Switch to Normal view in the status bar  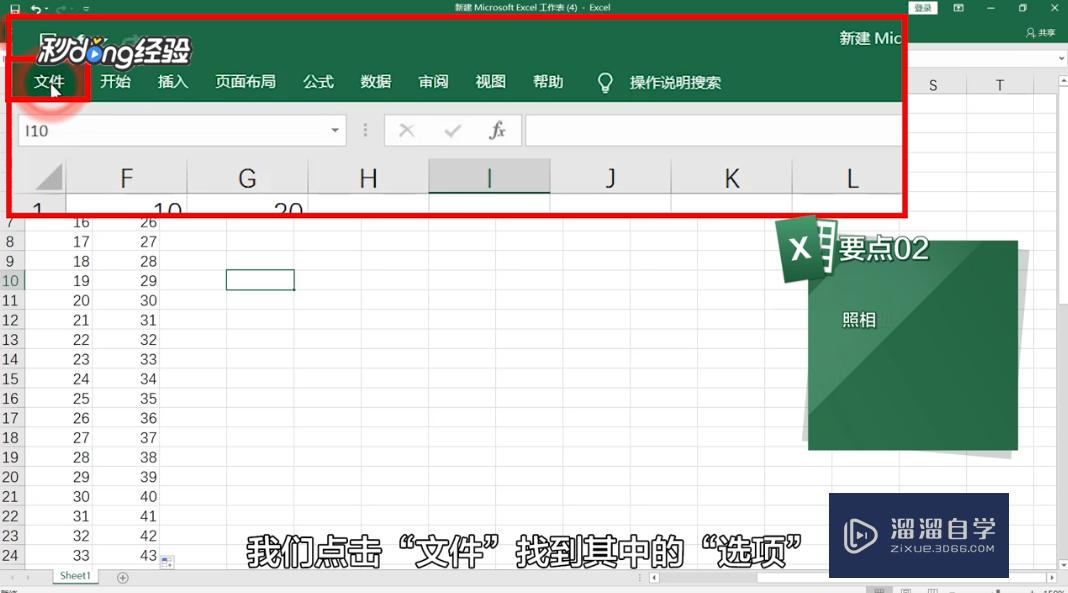(879, 589)
